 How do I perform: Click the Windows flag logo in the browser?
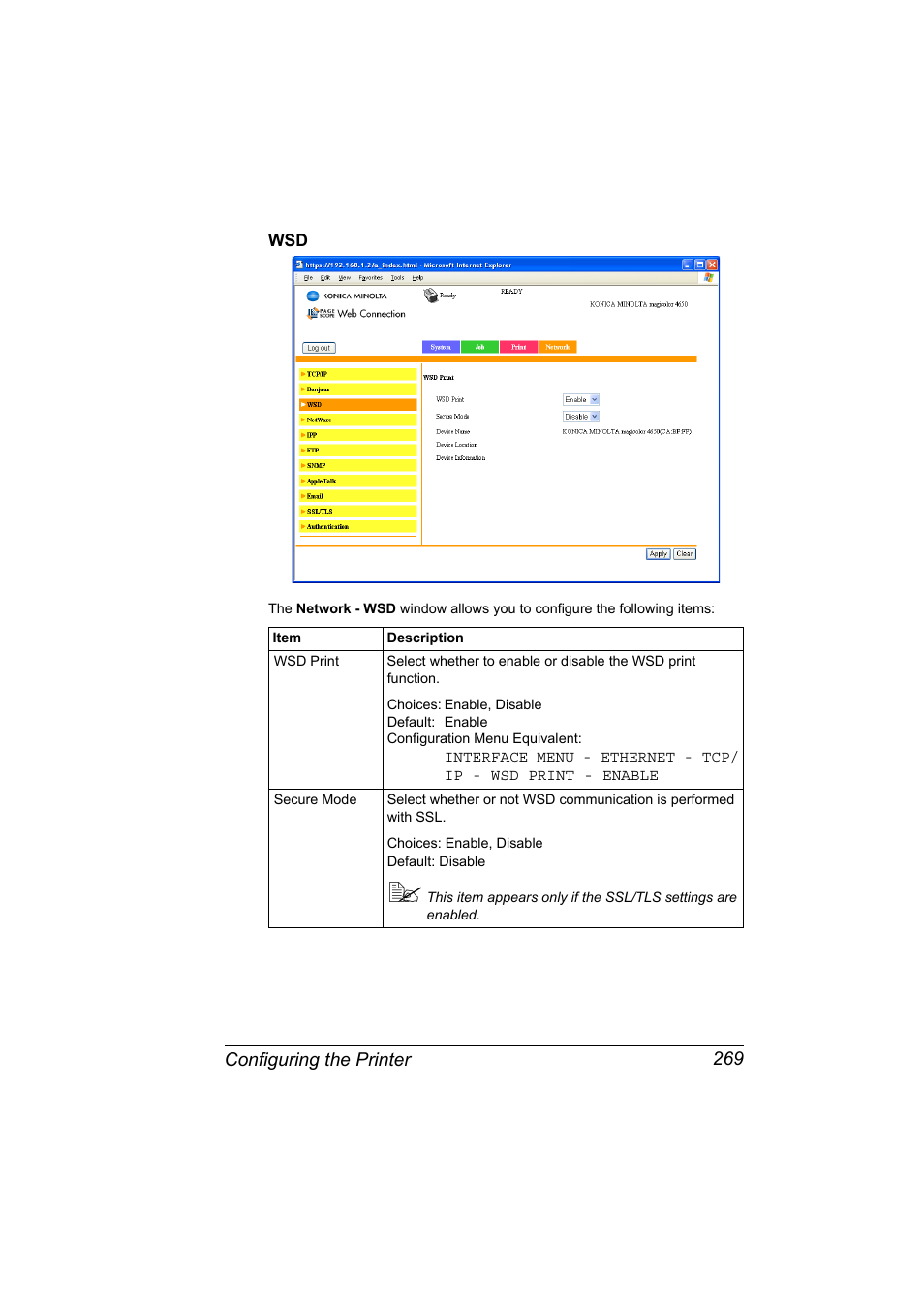[x=708, y=278]
